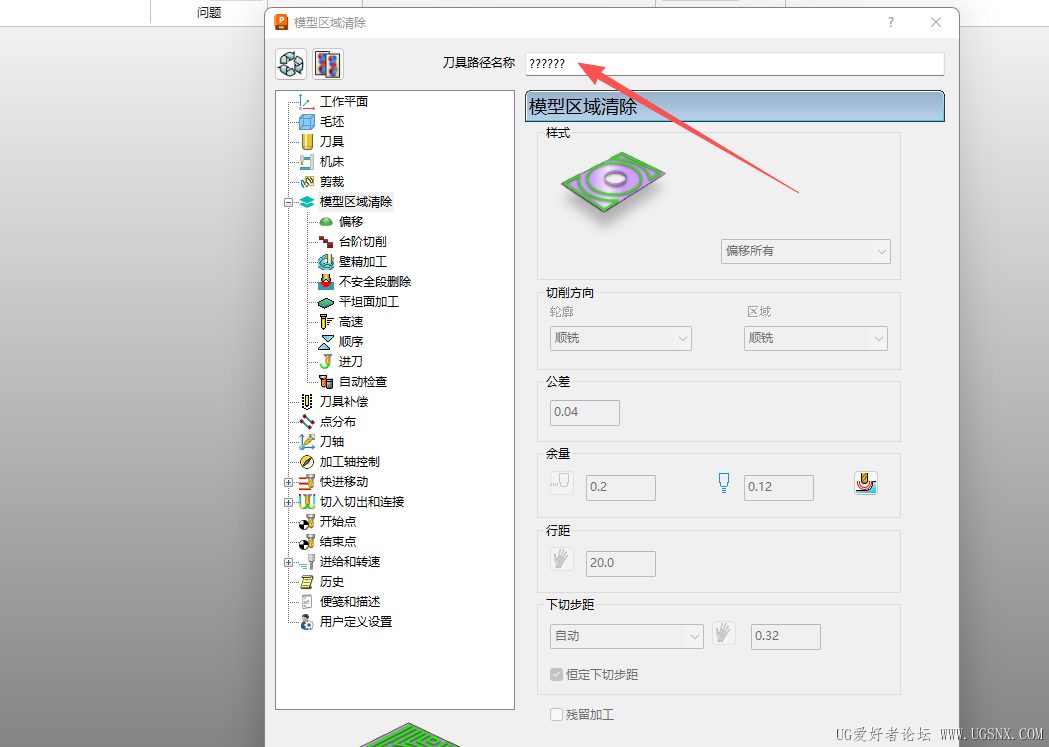Screen dimensions: 1049x747
Task: Select the 剪裁 limit icon
Action: click(x=306, y=182)
